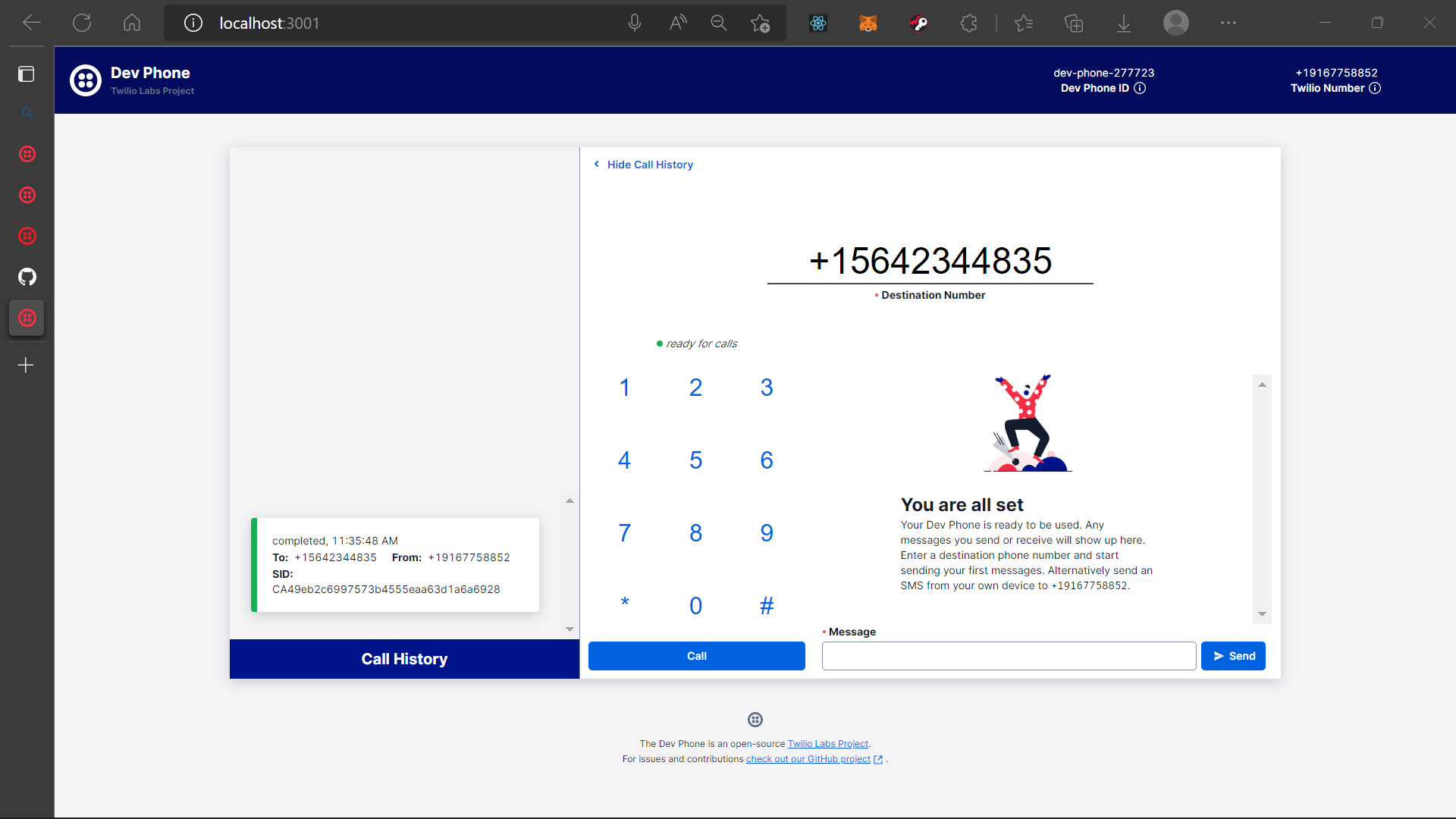
Task: Click the Twilio Number info icon
Action: click(x=1376, y=88)
